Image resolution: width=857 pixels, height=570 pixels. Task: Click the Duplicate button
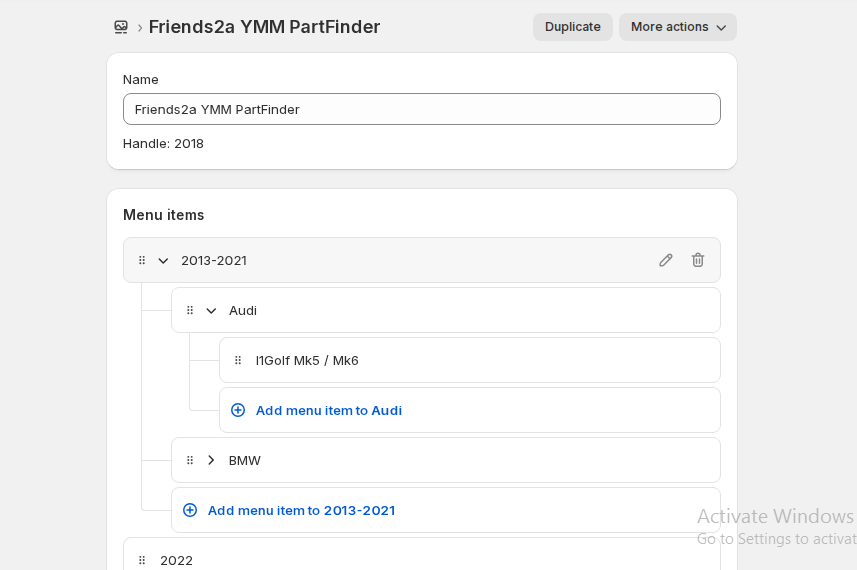click(572, 27)
